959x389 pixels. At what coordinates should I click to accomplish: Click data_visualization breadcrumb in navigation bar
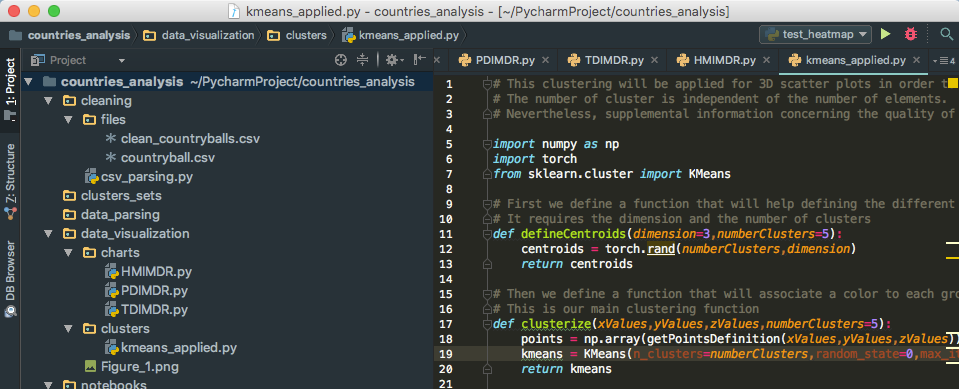199,35
